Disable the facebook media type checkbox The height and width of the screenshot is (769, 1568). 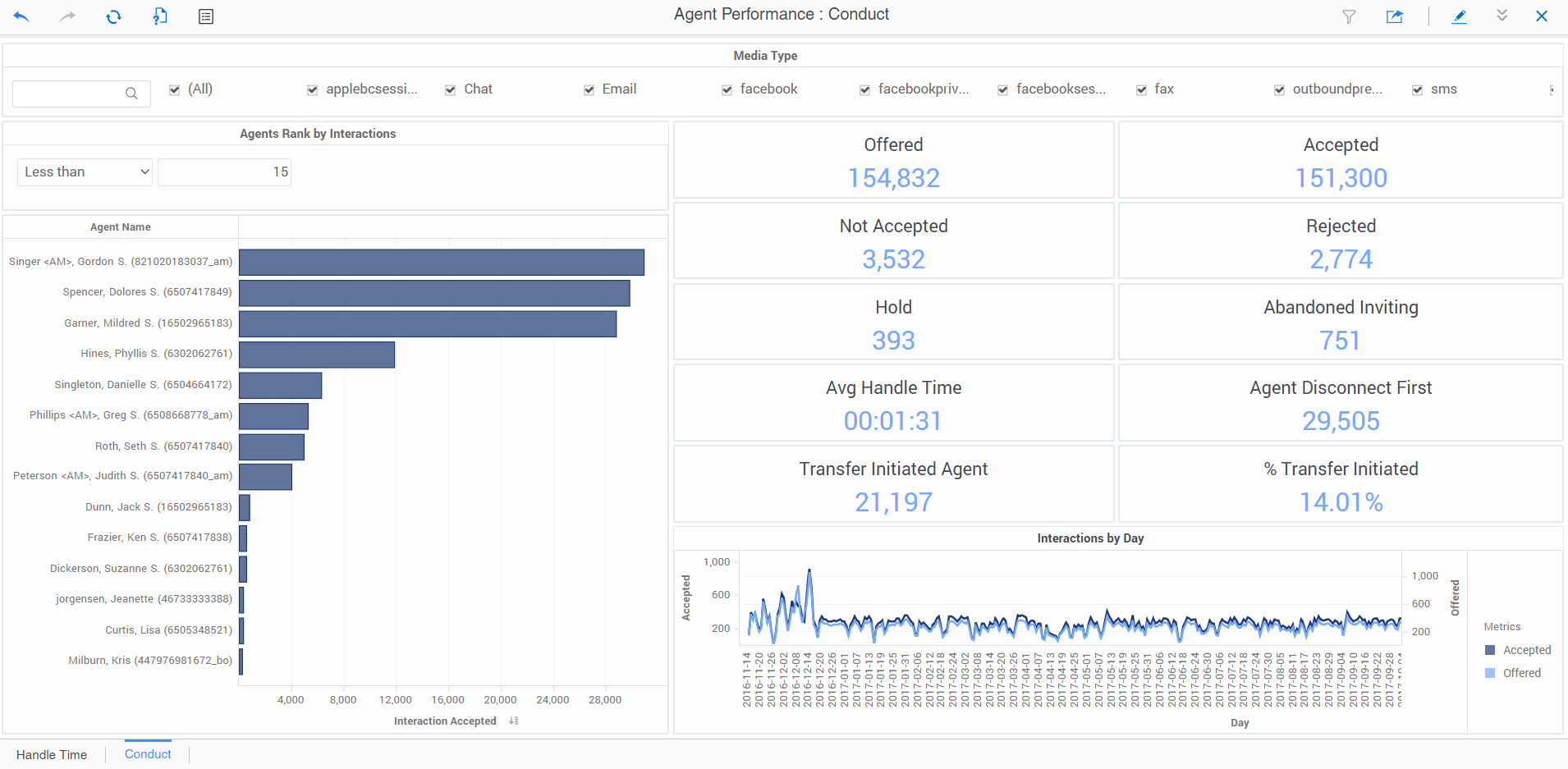pos(727,89)
